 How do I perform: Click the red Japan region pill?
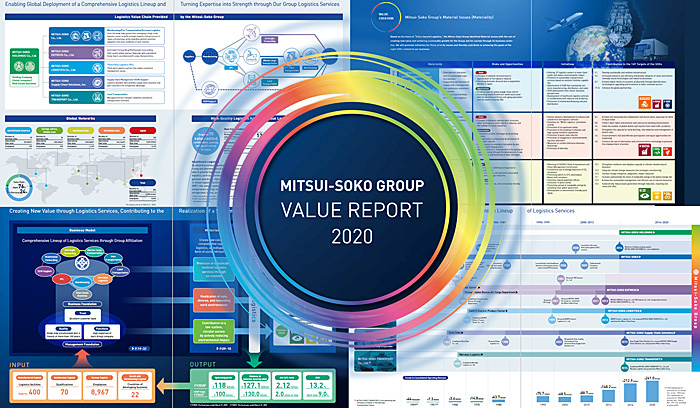[x=142, y=130]
